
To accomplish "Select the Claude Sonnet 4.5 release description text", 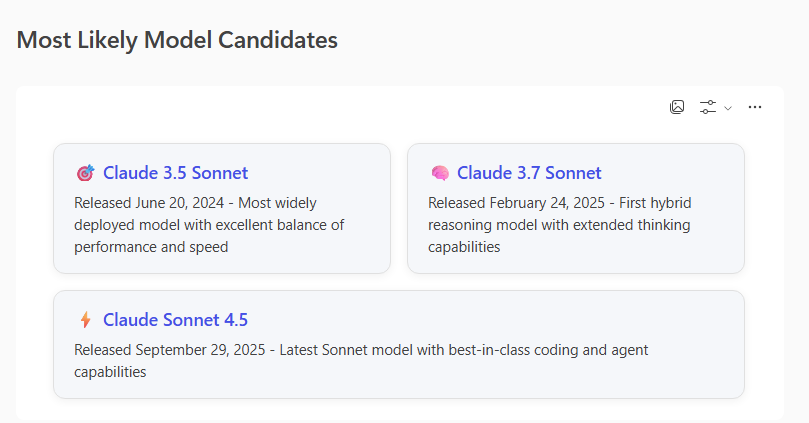I will click(x=360, y=361).
